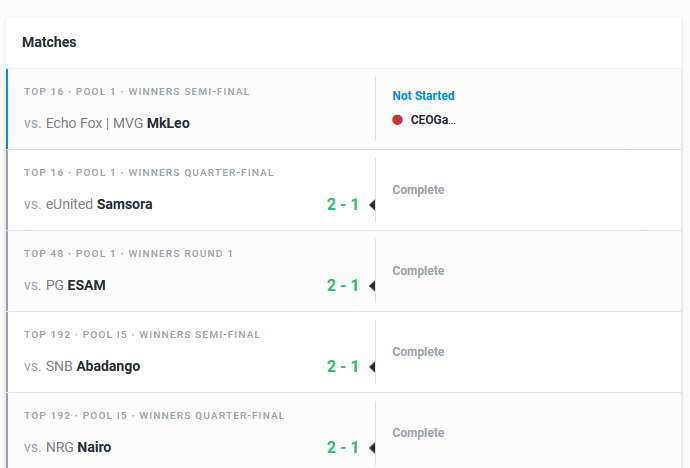
Task: Click the 2 - 1 score against Abadango
Action: click(343, 366)
